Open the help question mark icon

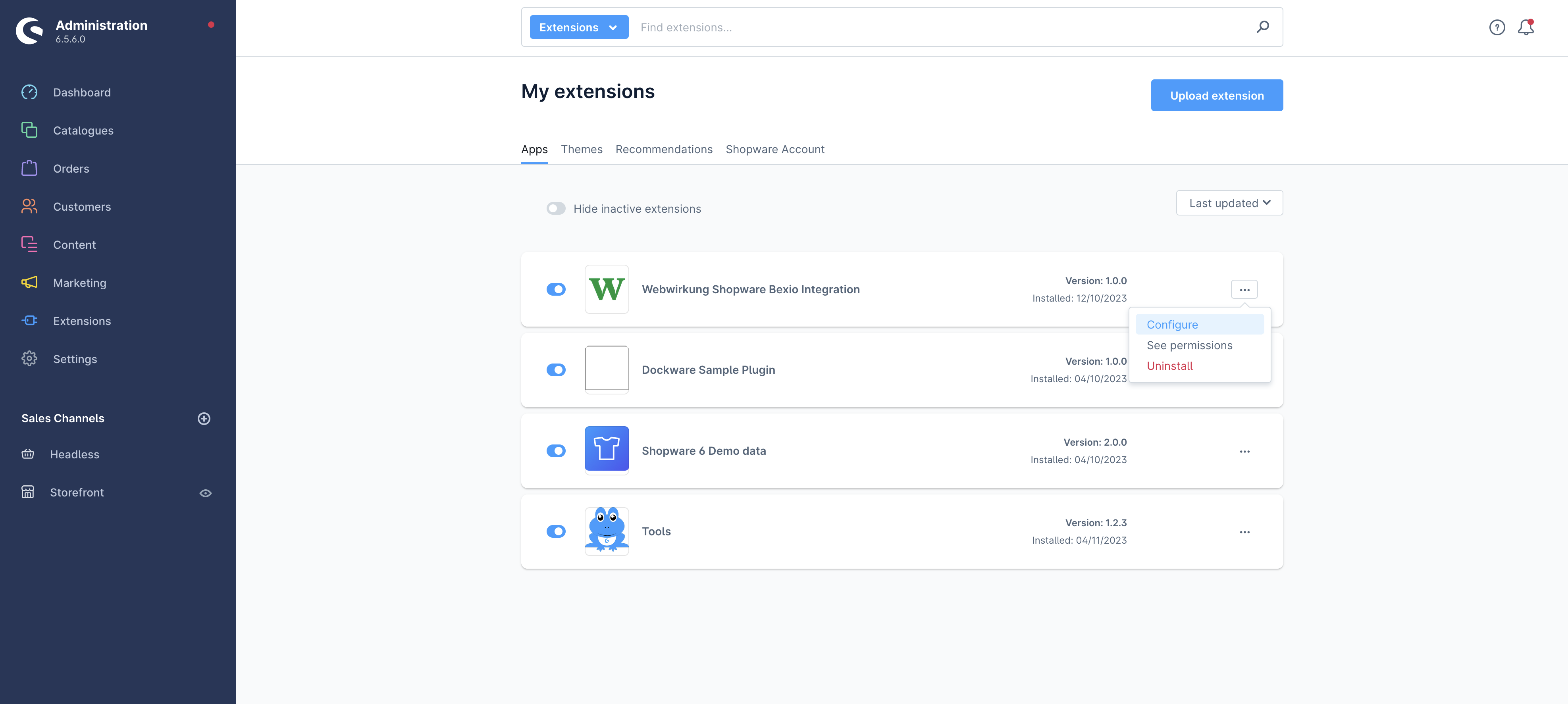[1497, 27]
